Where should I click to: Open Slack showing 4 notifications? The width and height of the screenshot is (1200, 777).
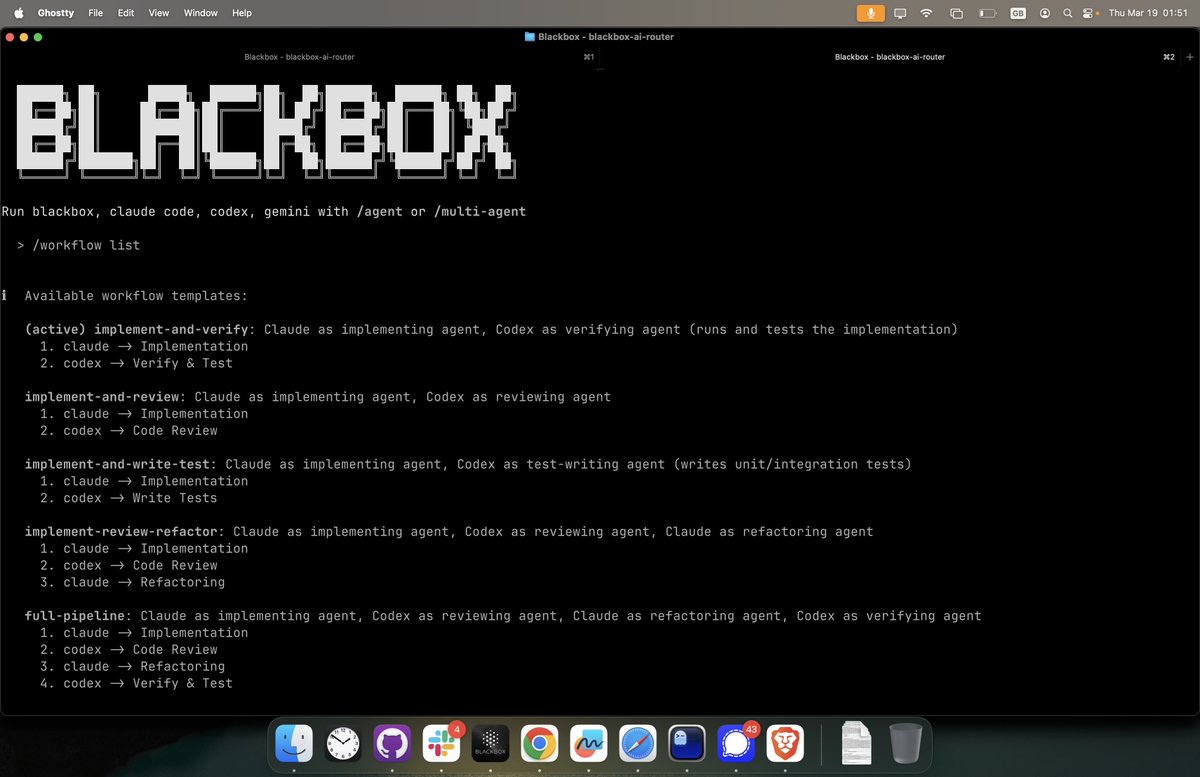[441, 743]
